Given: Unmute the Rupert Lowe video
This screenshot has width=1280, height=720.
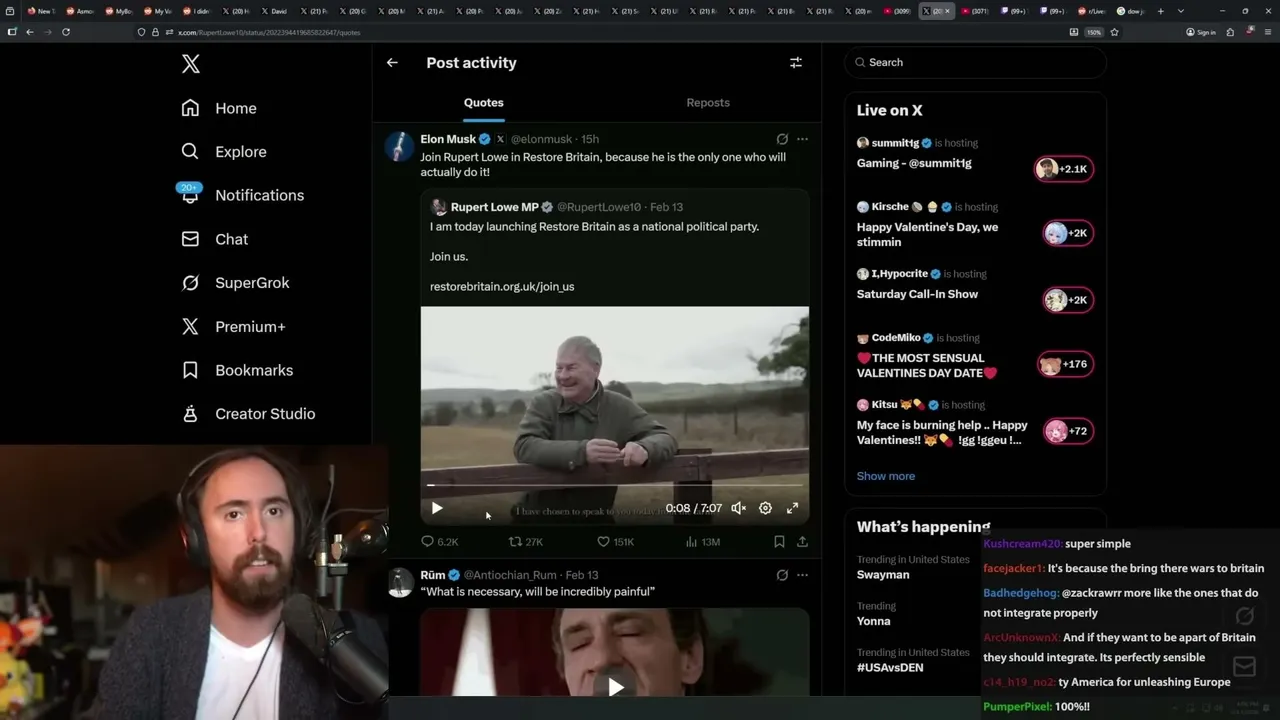Looking at the screenshot, I should click(x=739, y=508).
